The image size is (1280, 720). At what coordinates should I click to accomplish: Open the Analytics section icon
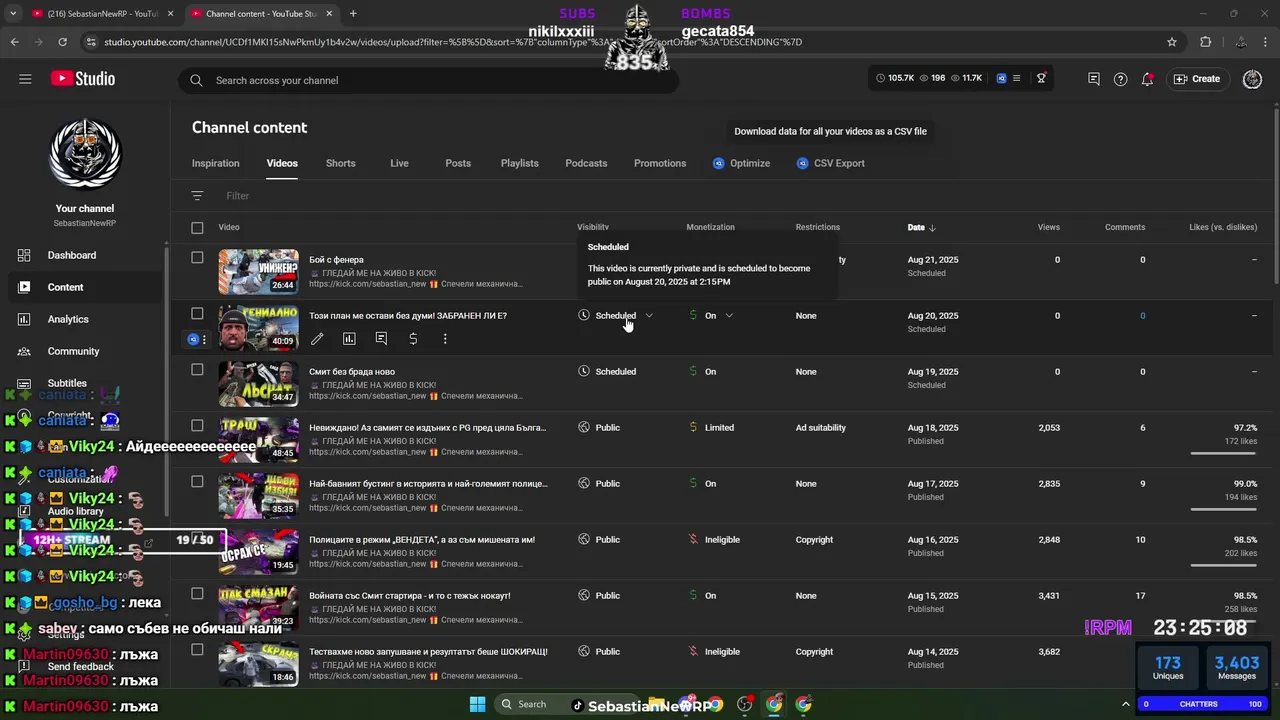click(24, 319)
